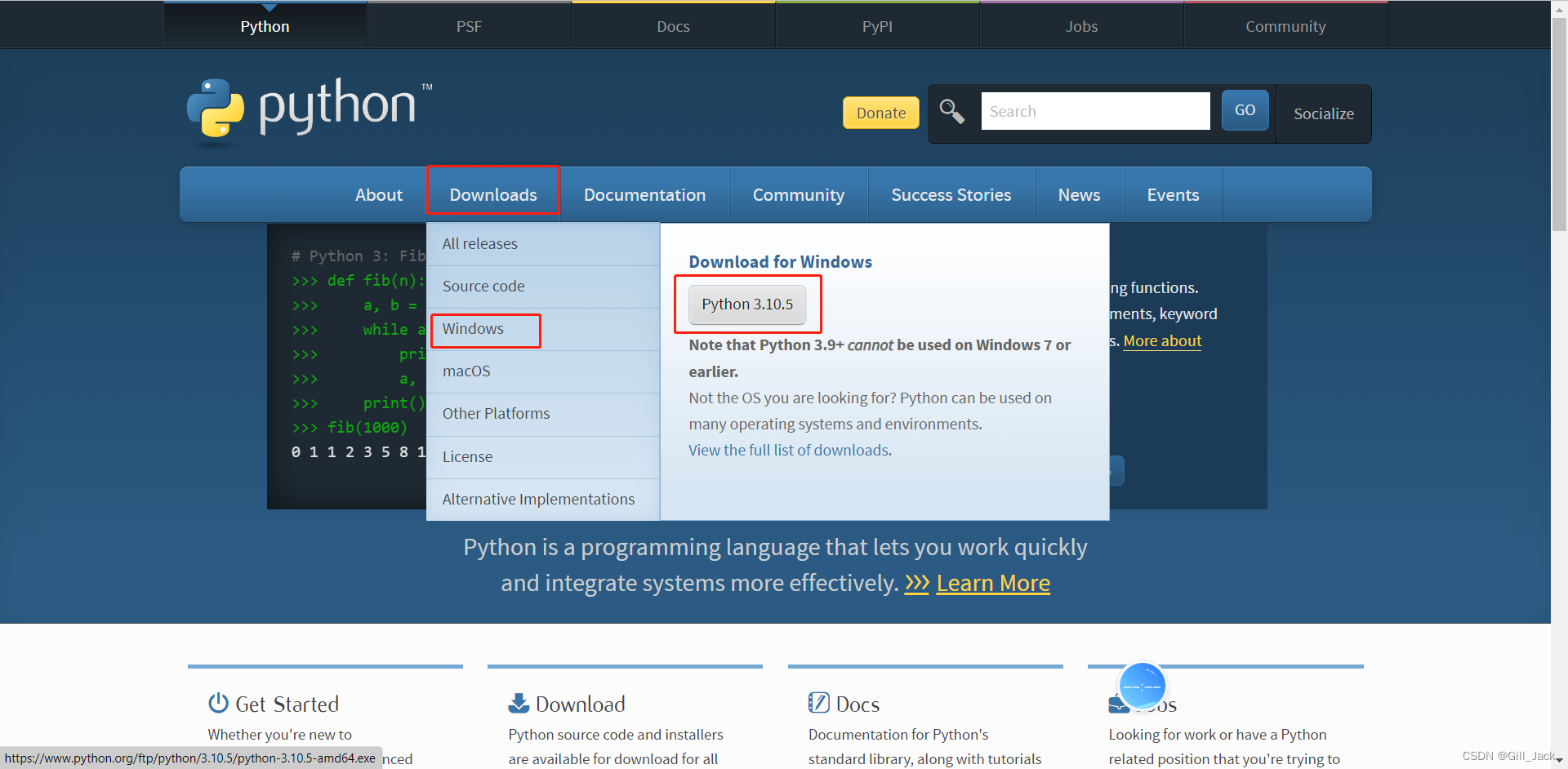The image size is (1568, 769).
Task: Click View the full list of downloads
Action: click(790, 451)
